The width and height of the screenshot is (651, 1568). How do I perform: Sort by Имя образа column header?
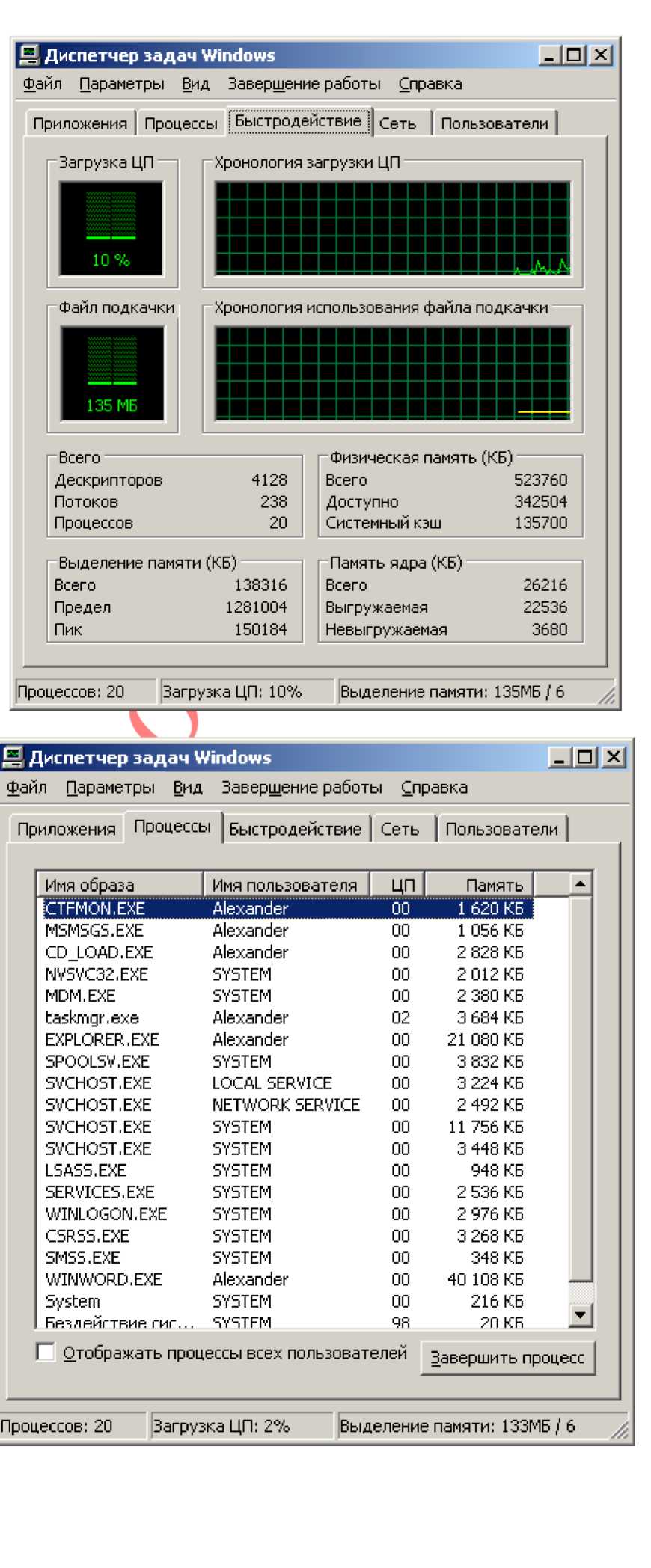pyautogui.click(x=120, y=884)
